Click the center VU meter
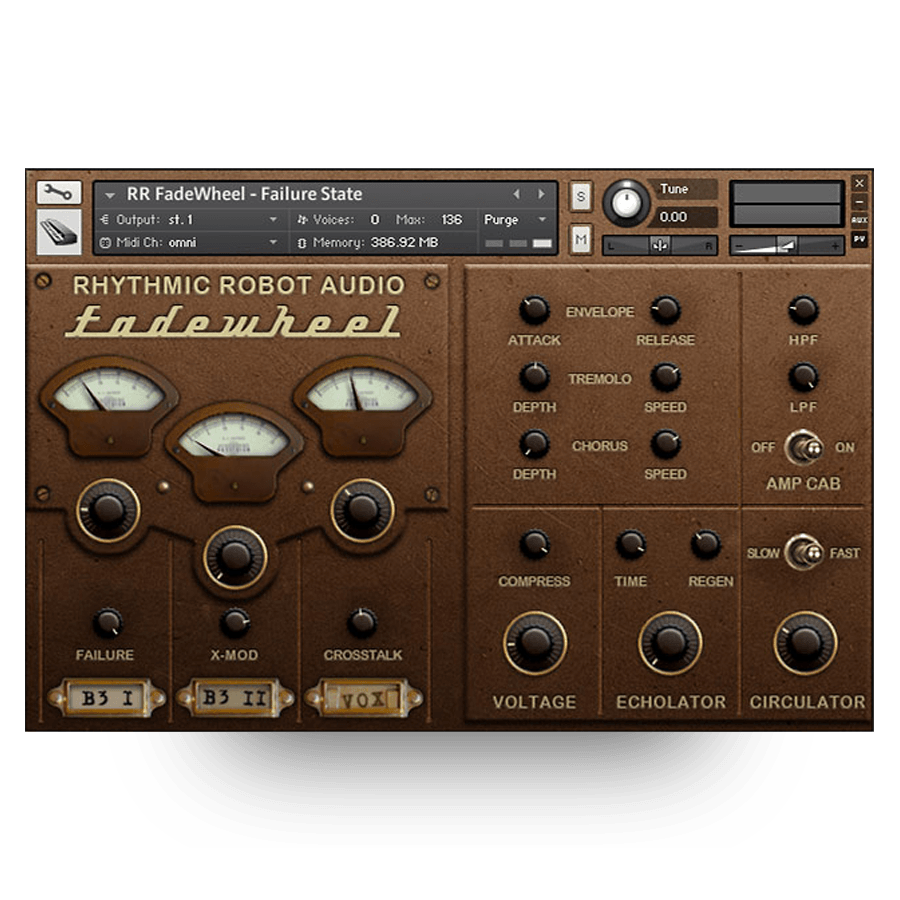 (234, 451)
